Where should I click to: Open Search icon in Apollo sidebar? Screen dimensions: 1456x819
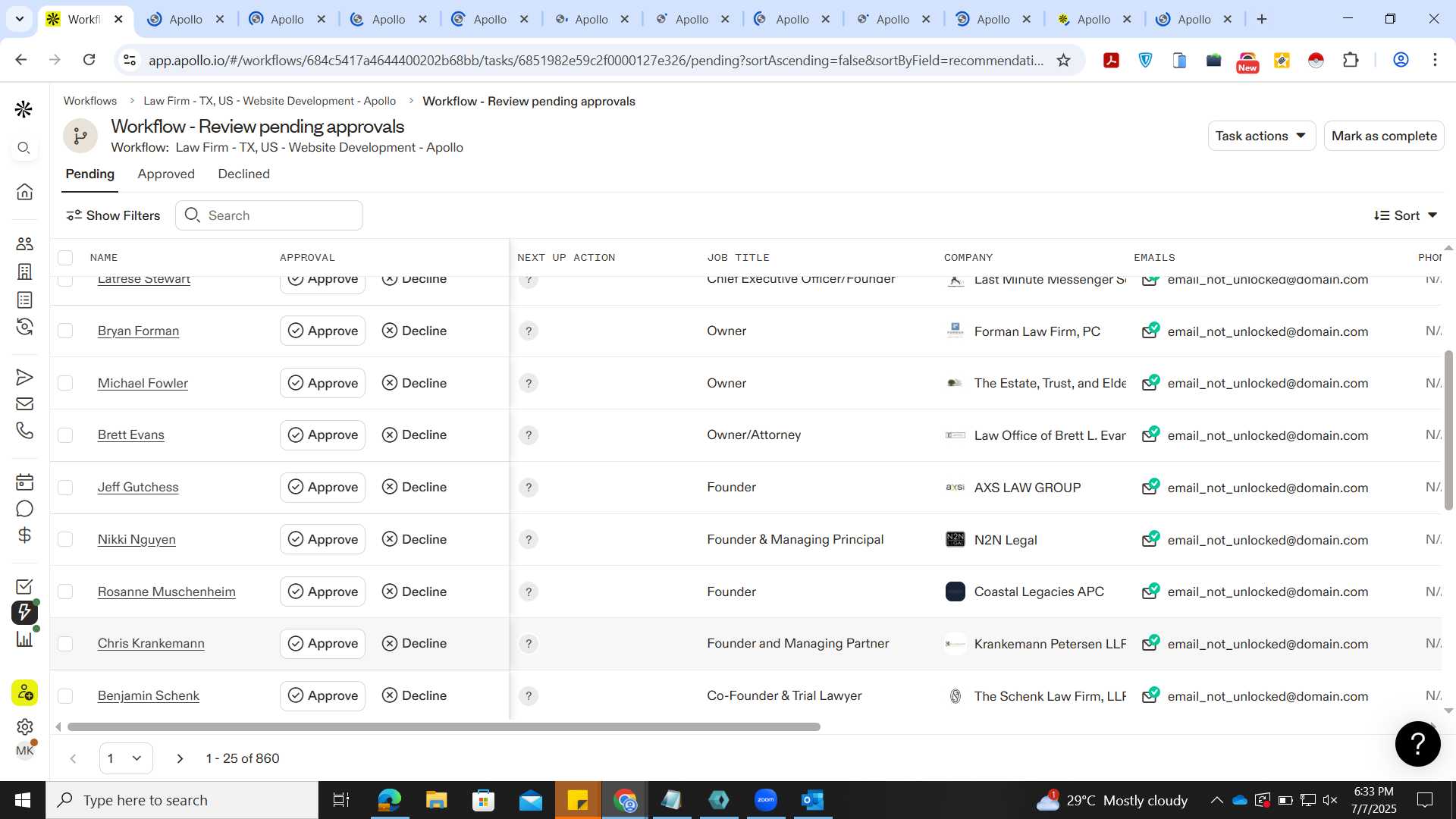tap(24, 148)
